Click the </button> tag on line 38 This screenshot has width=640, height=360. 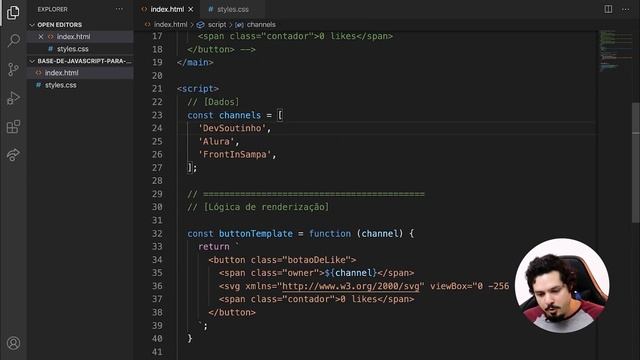coord(232,312)
